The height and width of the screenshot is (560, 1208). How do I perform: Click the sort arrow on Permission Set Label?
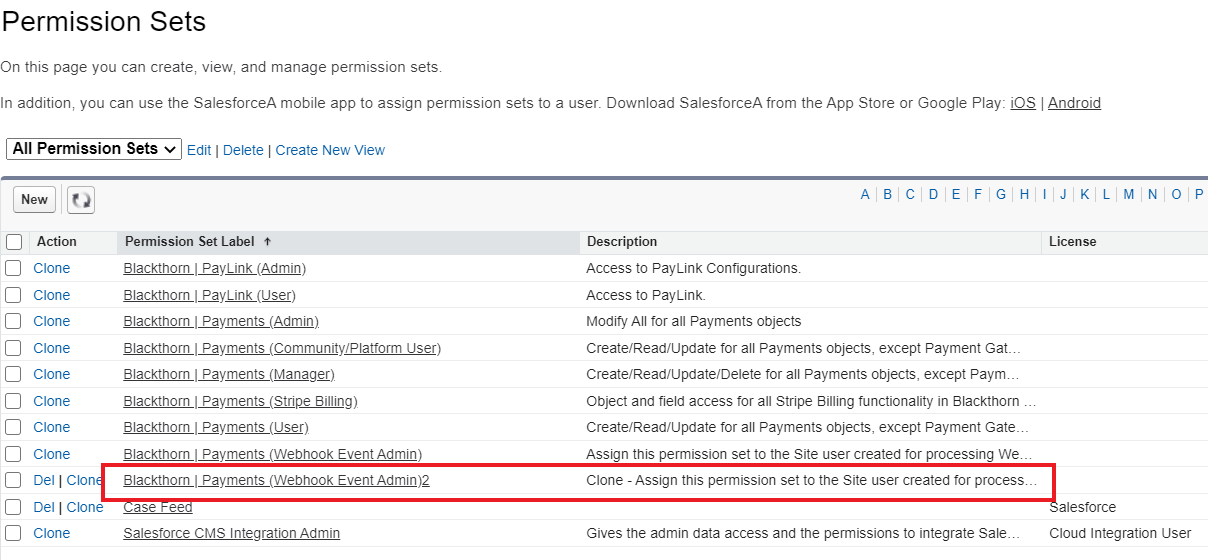(x=267, y=242)
